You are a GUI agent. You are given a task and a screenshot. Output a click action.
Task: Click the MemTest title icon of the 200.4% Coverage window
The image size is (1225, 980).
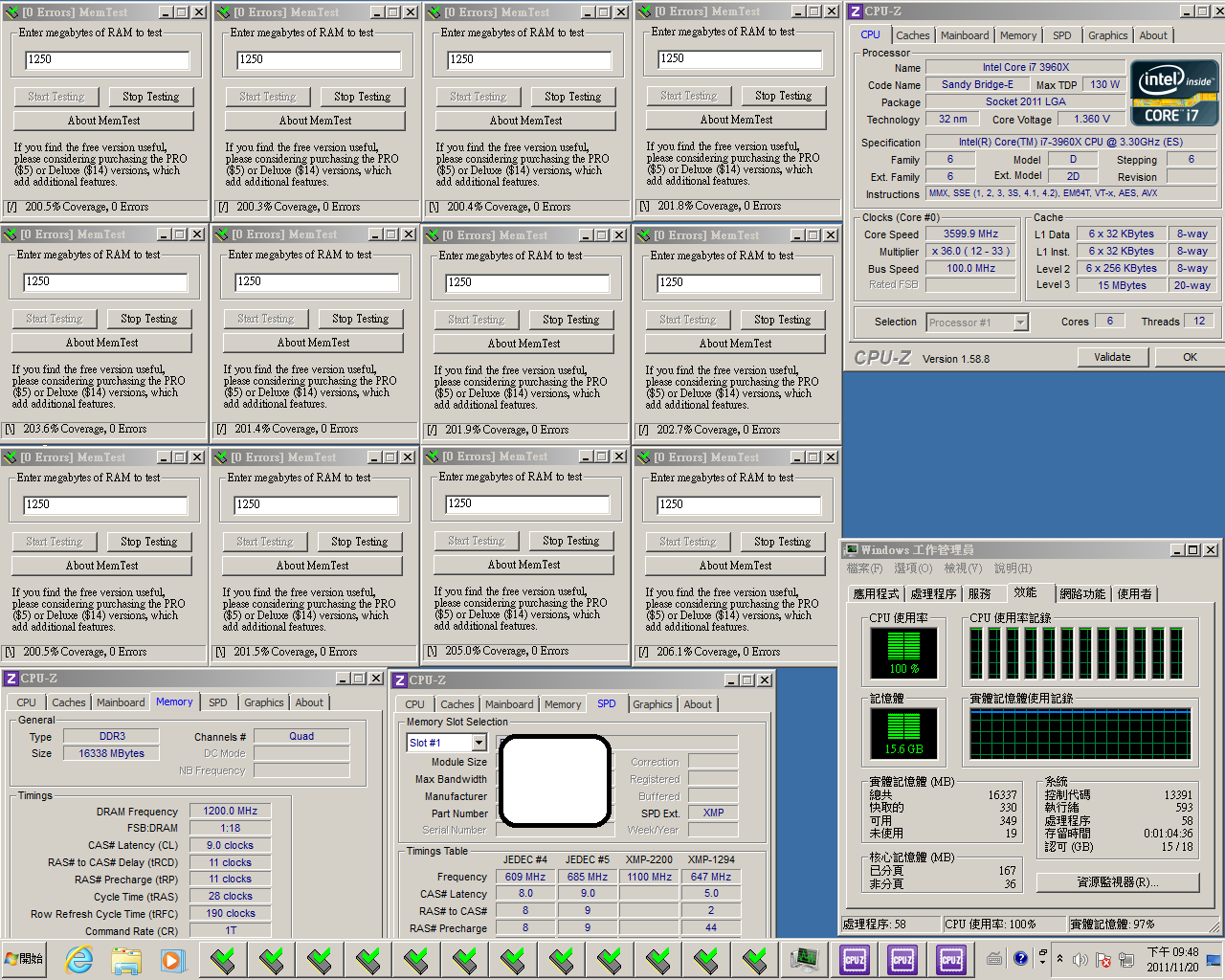click(434, 12)
